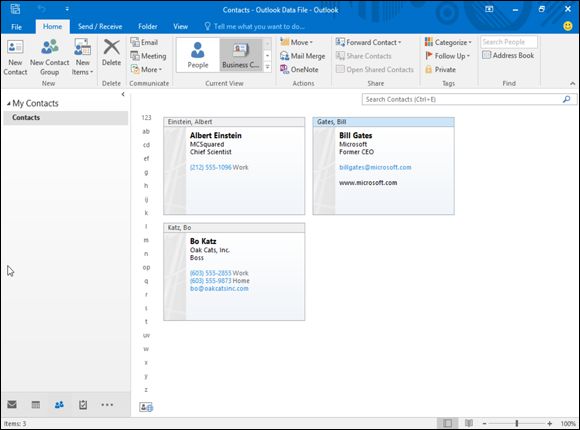Click the billgates@microsoft.com email link
Viewport: 580px width, 430px height.
pyautogui.click(x=375, y=167)
